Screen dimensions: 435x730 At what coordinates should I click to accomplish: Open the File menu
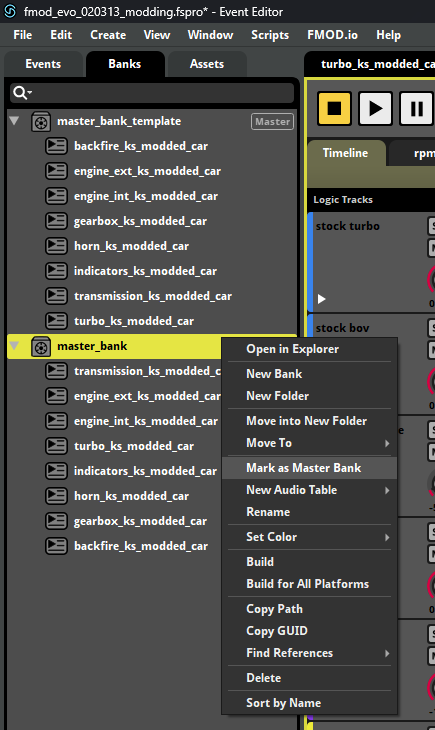point(23,35)
